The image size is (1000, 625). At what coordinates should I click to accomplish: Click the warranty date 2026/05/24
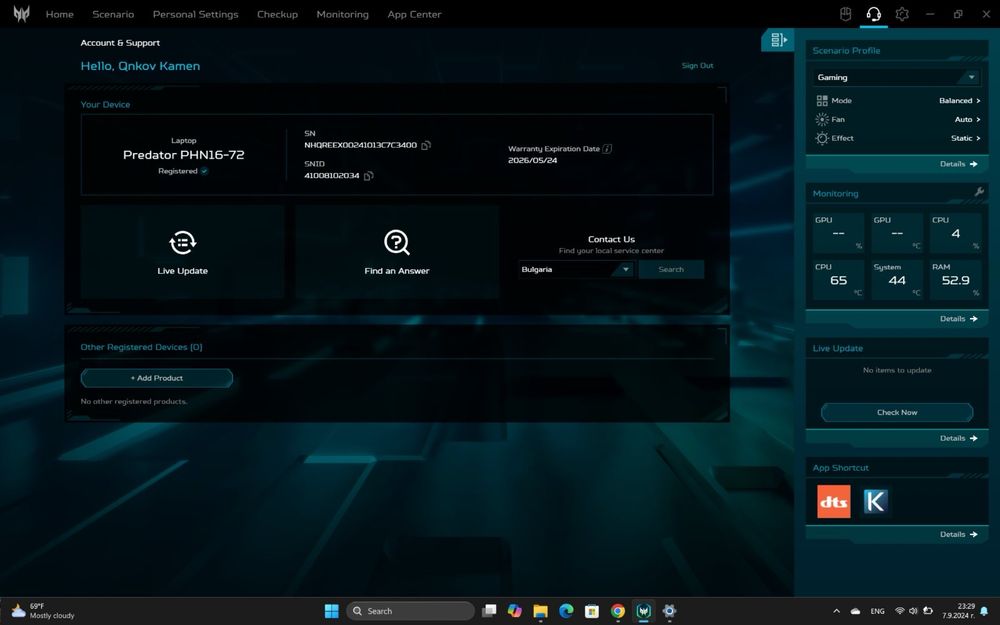tap(533, 161)
